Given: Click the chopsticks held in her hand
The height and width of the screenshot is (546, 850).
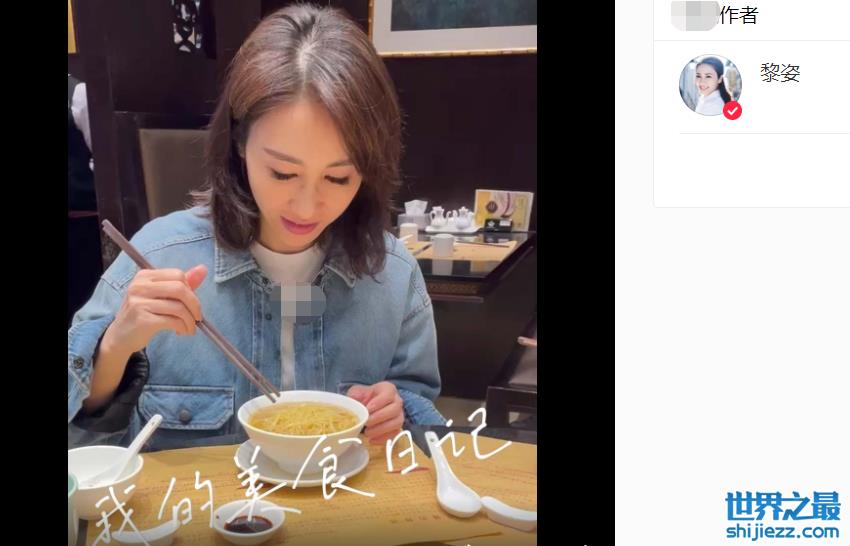Looking at the screenshot, I should pos(190,311).
